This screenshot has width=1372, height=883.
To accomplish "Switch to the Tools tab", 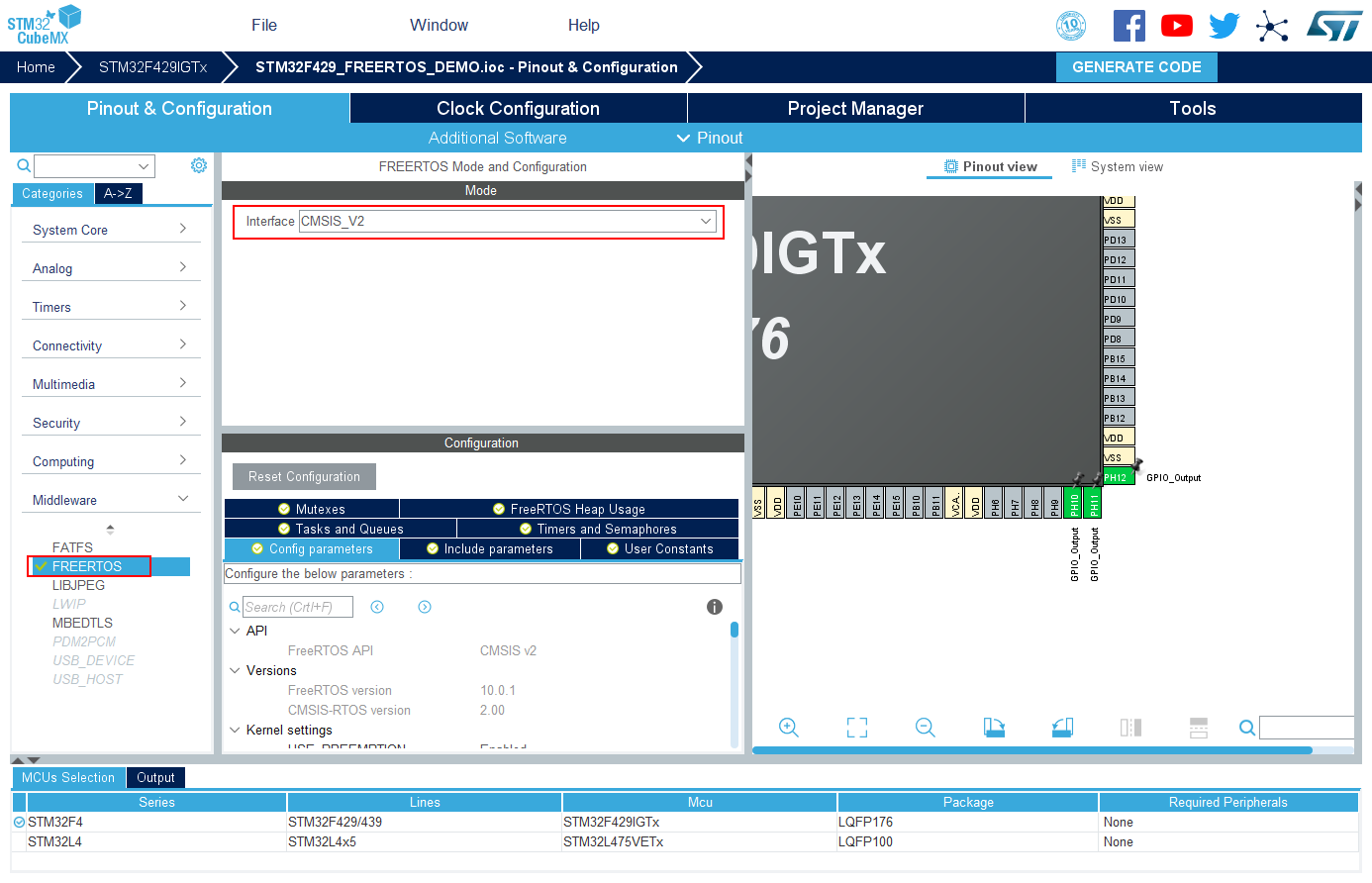I will [1193, 108].
